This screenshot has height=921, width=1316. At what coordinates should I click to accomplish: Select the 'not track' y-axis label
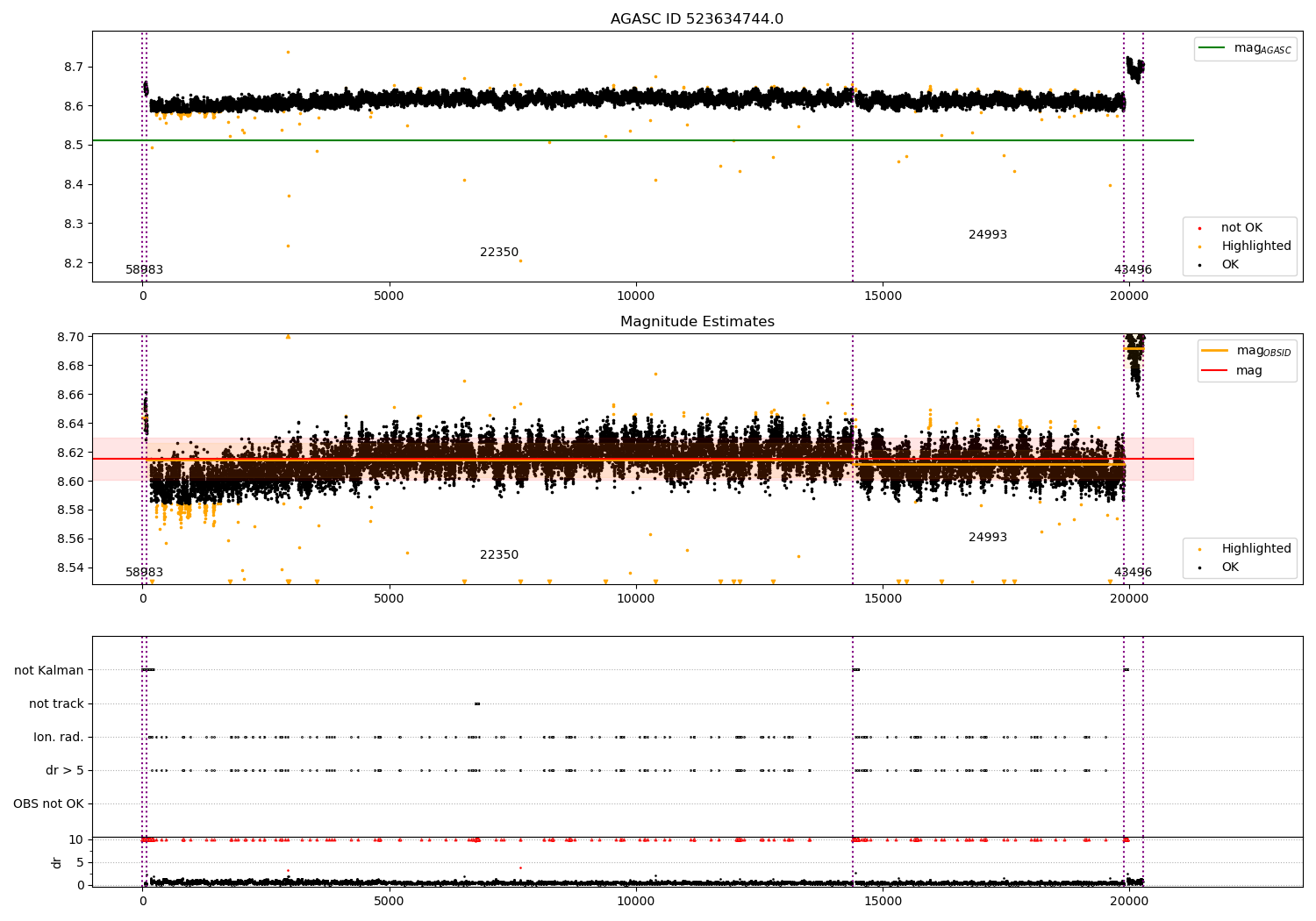pos(56,703)
